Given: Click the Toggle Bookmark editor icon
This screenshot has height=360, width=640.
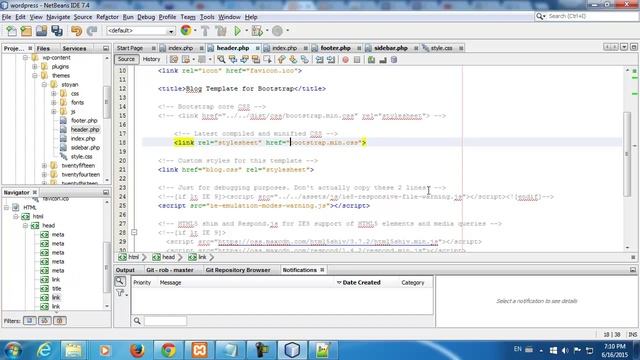Looking at the screenshot, I should pyautogui.click(x=304, y=60).
